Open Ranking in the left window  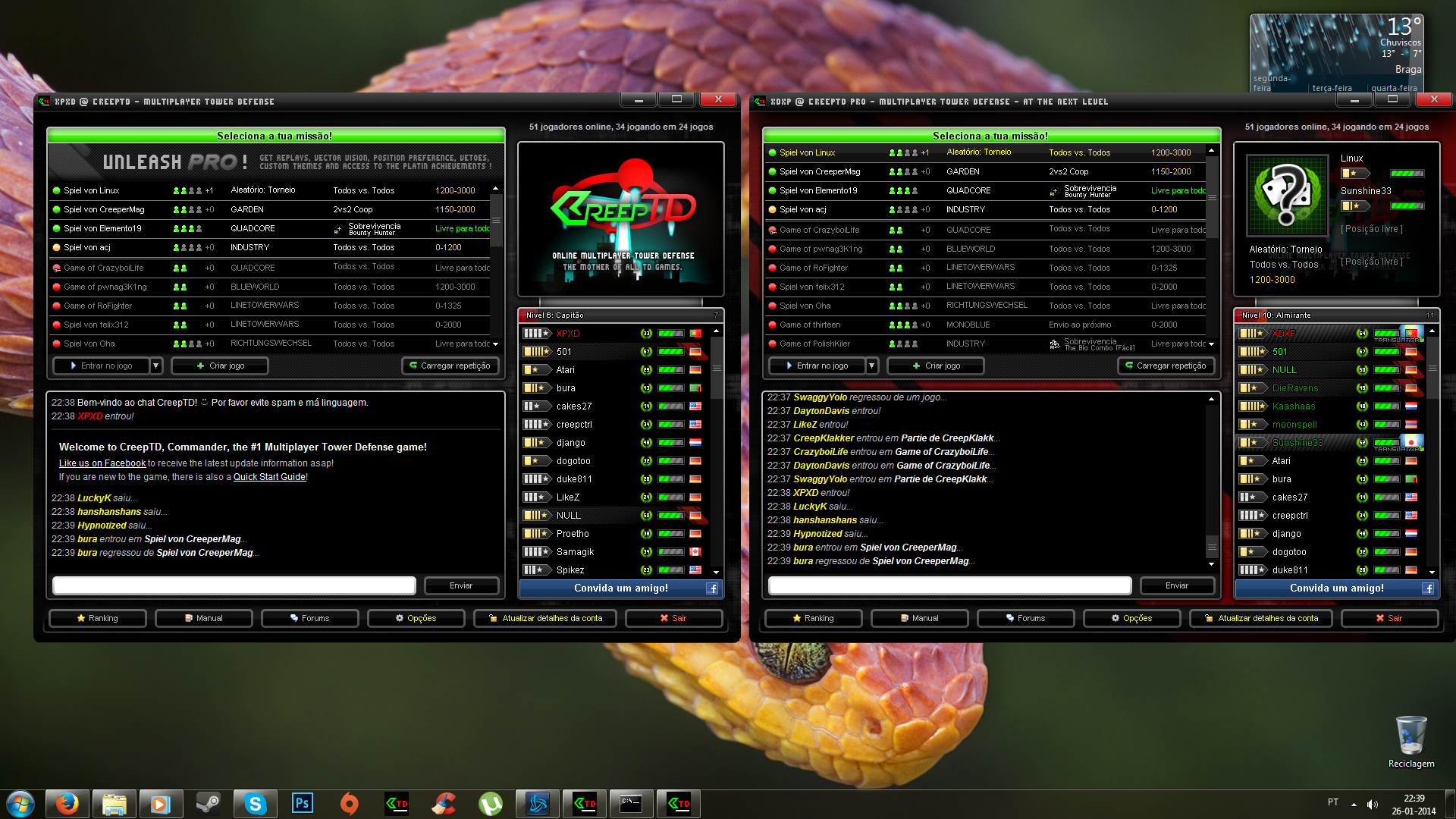(98, 619)
